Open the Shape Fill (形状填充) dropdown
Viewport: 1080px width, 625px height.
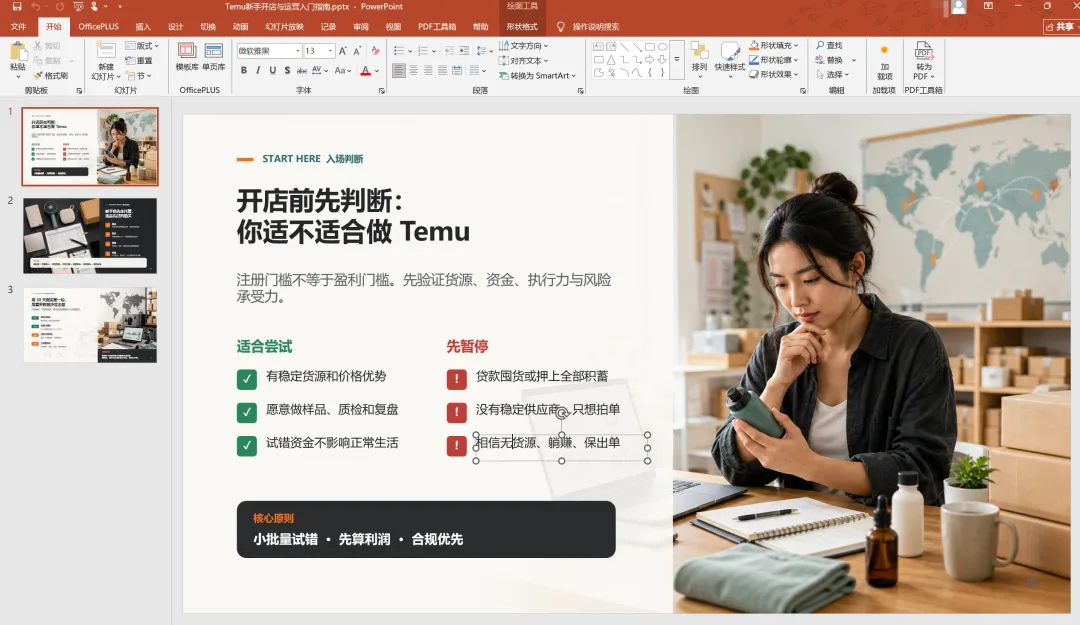coord(773,45)
